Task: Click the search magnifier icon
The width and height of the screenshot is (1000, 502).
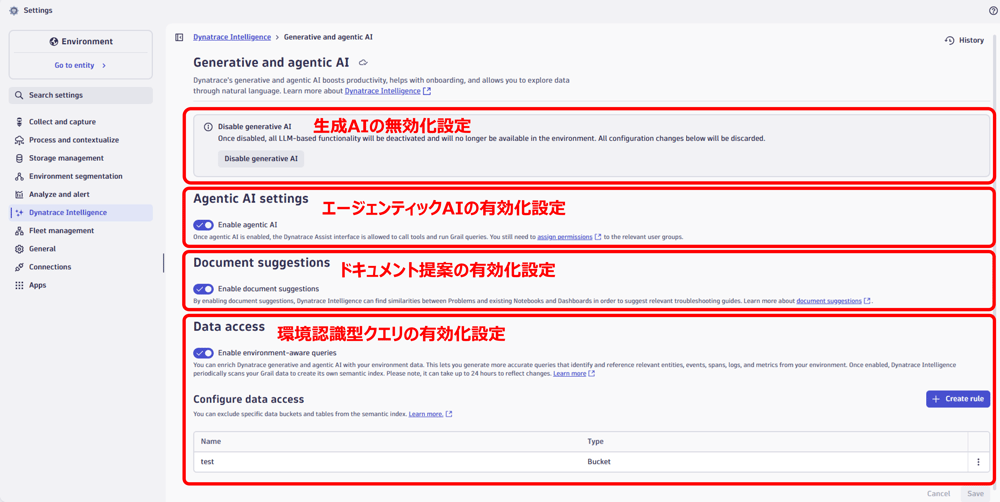Action: [19, 96]
